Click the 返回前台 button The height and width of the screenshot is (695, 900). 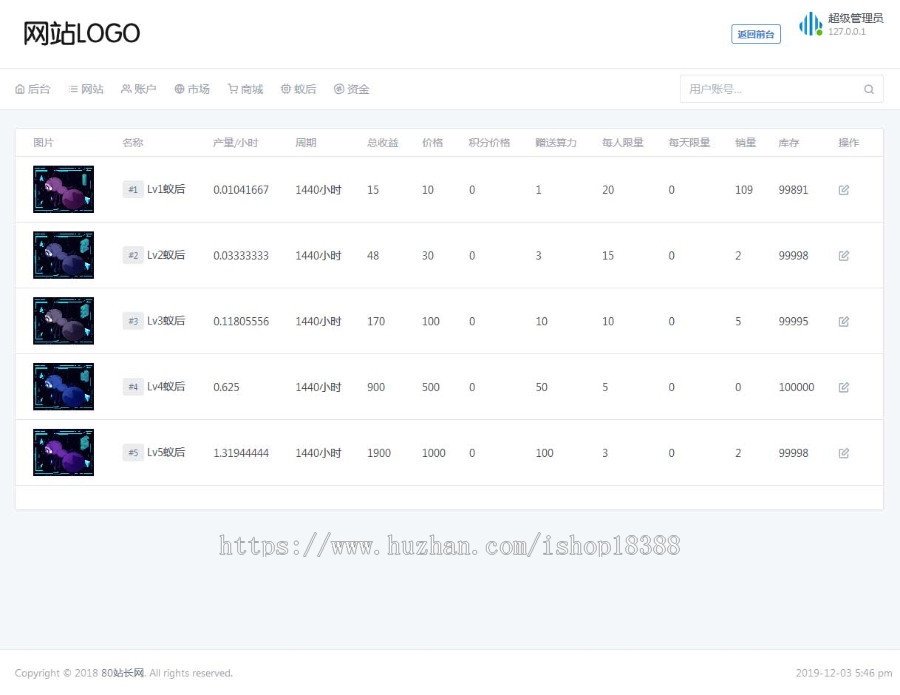click(x=755, y=34)
